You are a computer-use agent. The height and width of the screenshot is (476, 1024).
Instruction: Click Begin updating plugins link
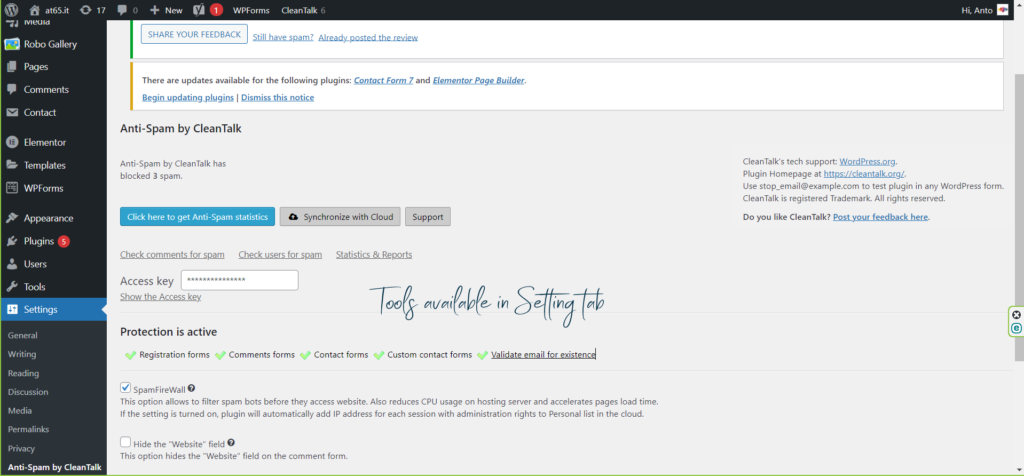(x=188, y=97)
